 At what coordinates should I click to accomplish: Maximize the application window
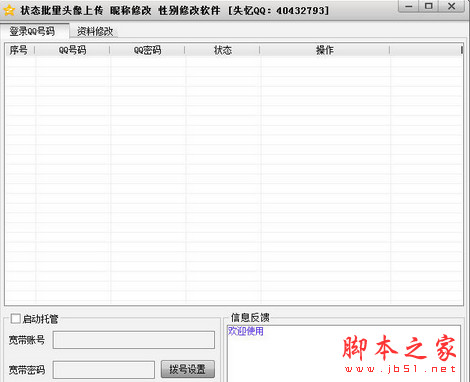(x=429, y=7)
